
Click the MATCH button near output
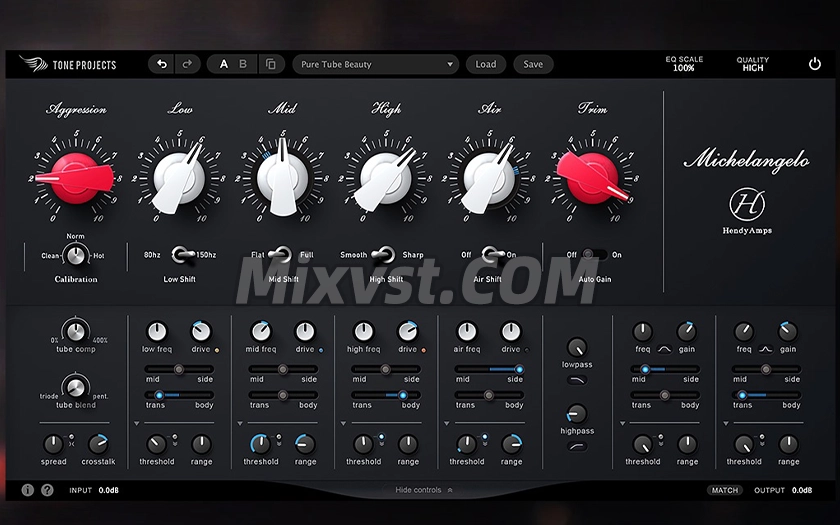724,490
